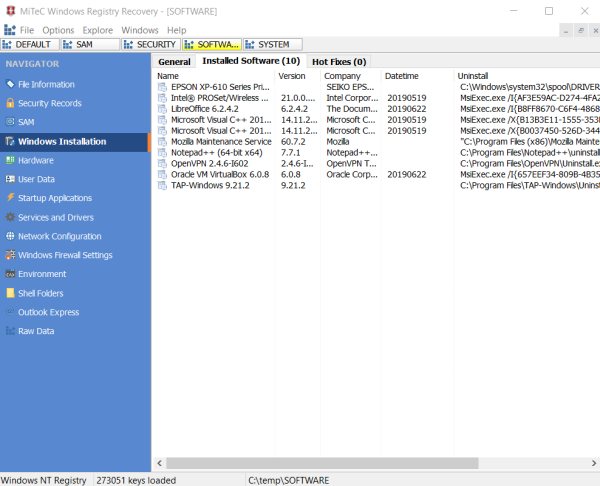600x486 pixels.
Task: Open Startup Applications lightning icon
Action: pyautogui.click(x=10, y=198)
